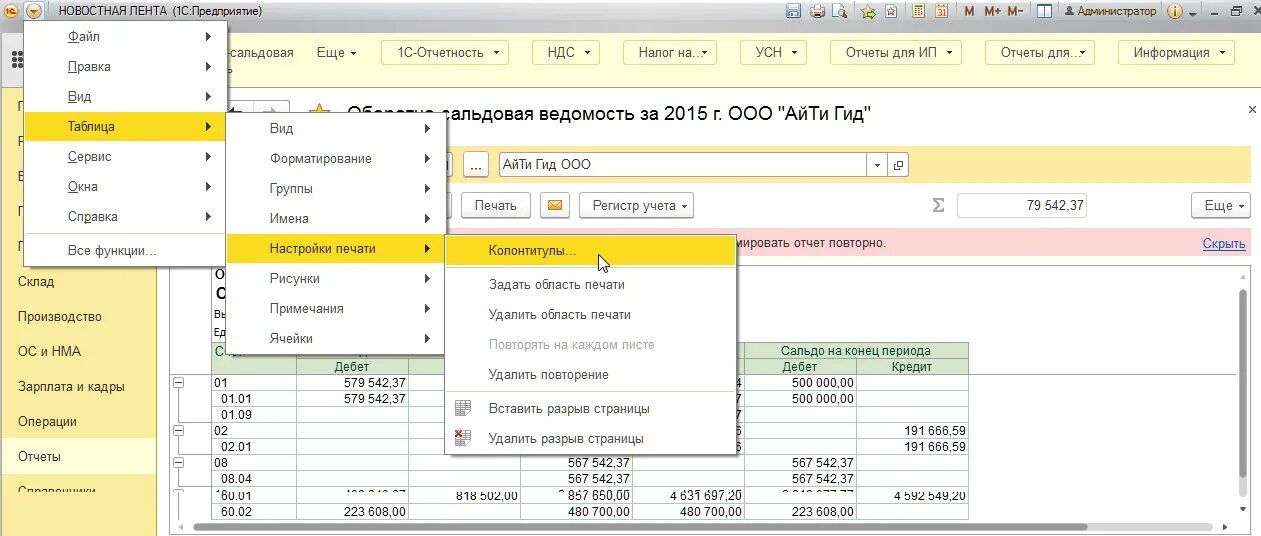This screenshot has width=1261, height=536.
Task: Add to favorites with the star-arrow icon
Action: 868,11
